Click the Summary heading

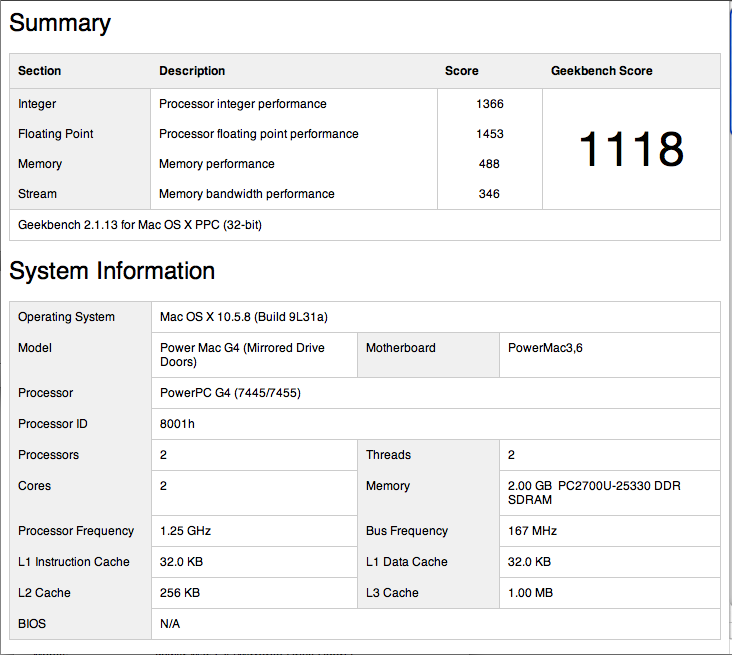(x=60, y=23)
